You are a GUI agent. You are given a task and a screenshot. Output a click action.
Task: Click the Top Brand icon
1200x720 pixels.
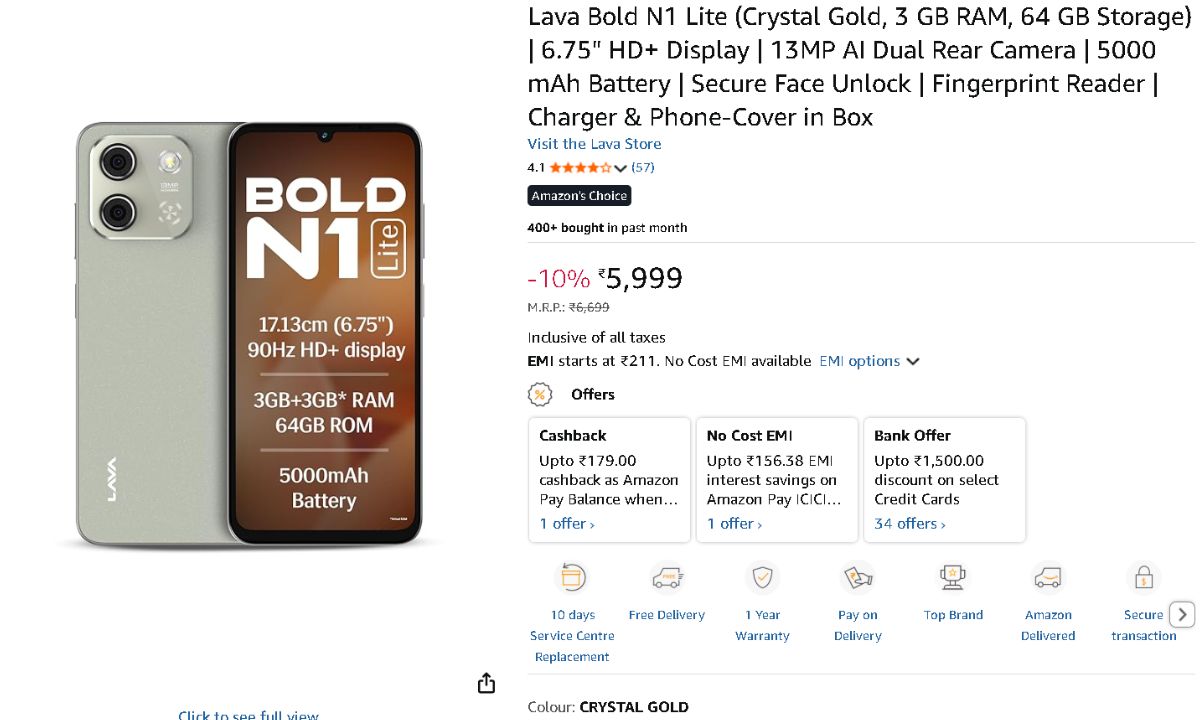(x=952, y=577)
